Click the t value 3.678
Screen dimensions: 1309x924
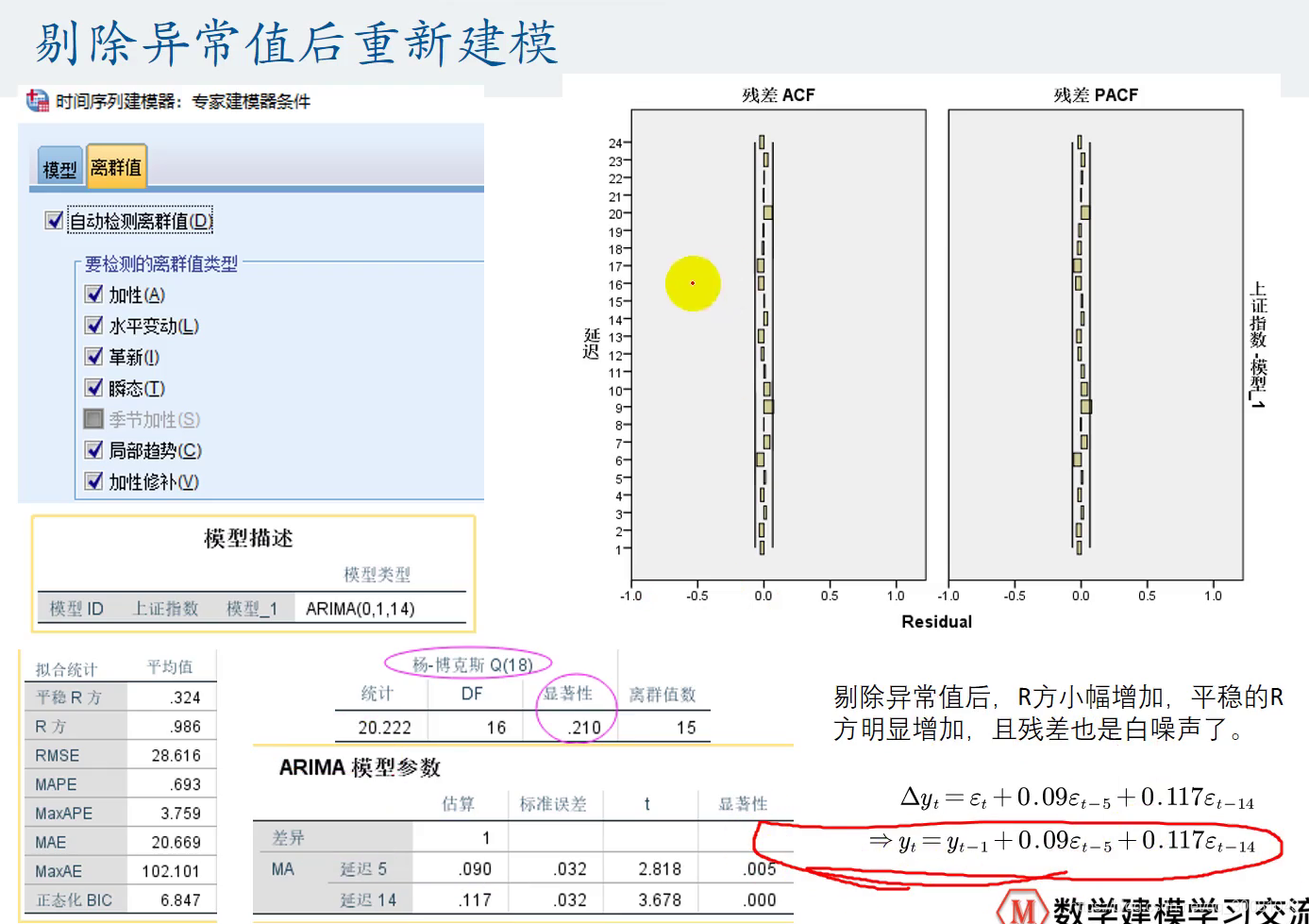(660, 900)
